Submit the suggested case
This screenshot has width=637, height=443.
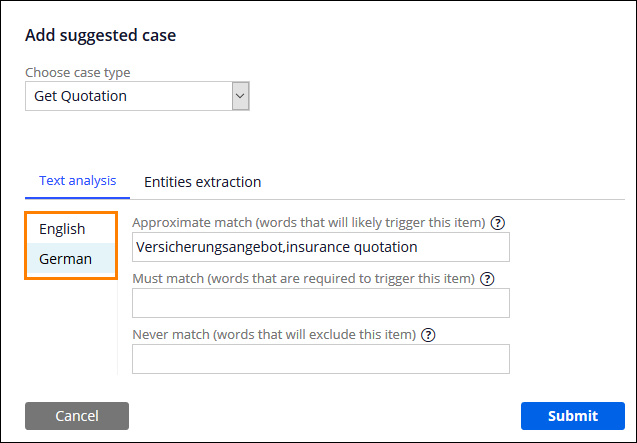click(x=573, y=416)
